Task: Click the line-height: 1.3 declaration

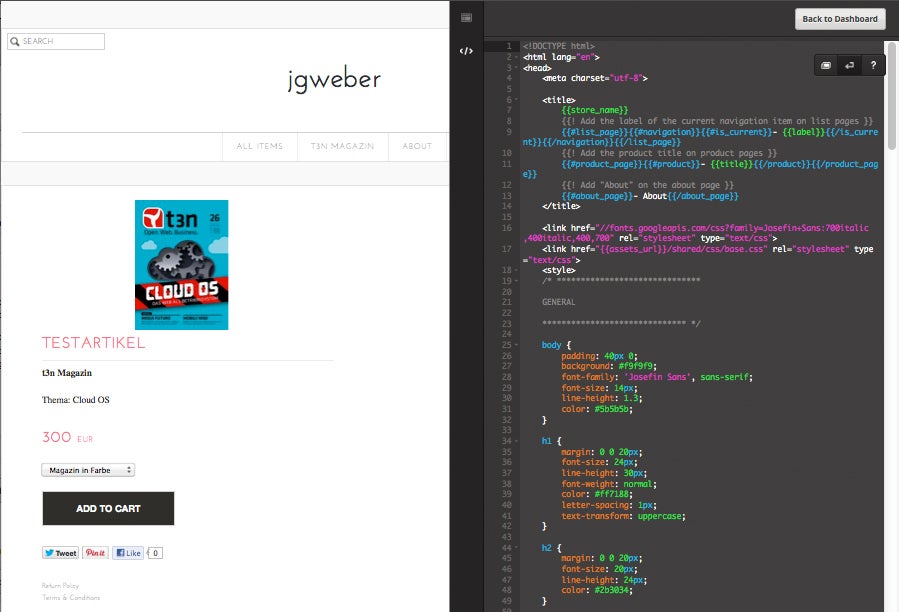Action: (x=601, y=398)
